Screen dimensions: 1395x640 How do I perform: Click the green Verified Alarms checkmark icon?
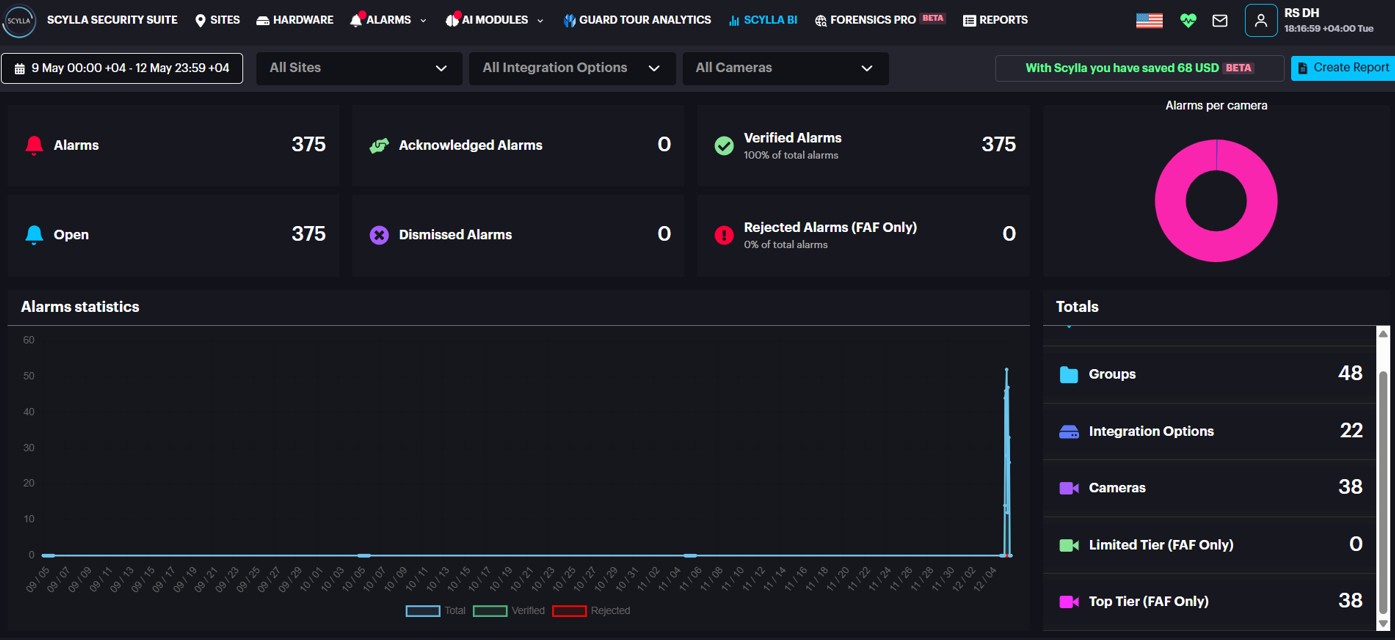[724, 145]
